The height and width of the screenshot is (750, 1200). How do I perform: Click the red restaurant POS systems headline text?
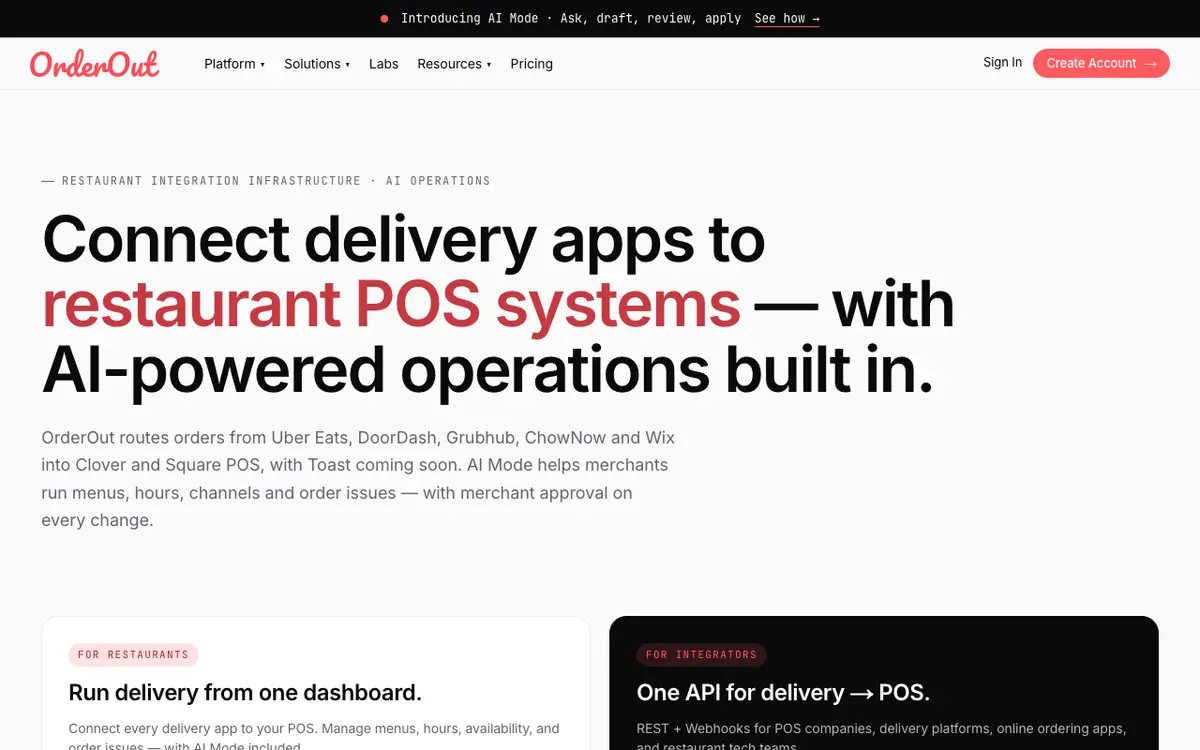point(391,305)
